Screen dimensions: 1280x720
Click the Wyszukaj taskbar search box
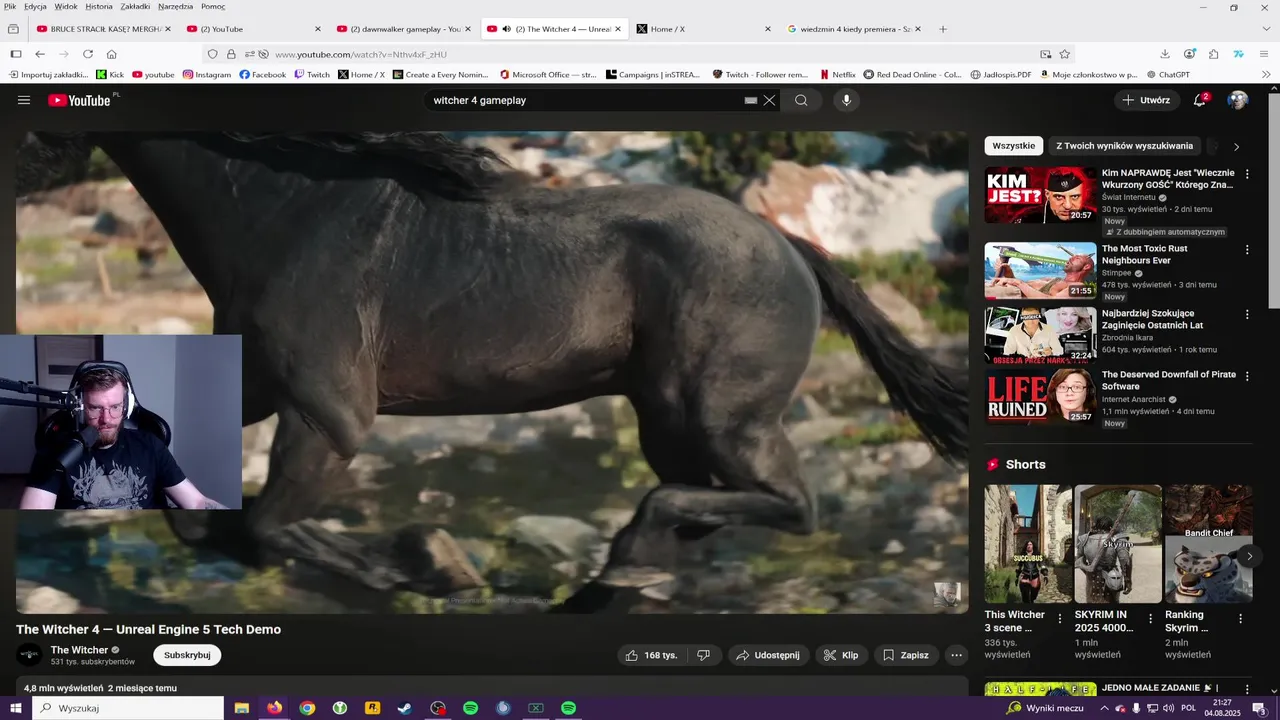(x=128, y=708)
